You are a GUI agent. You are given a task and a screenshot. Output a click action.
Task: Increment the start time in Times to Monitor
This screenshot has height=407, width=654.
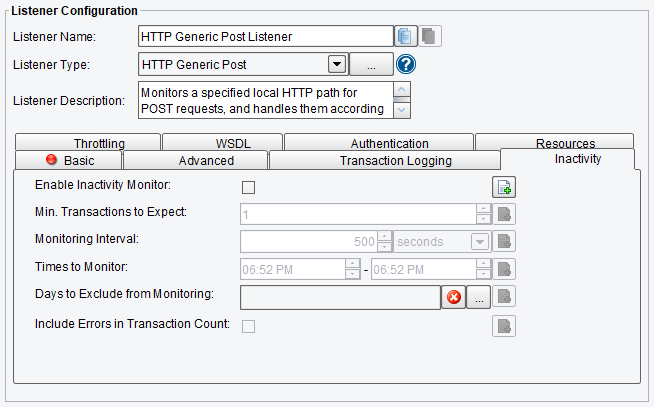[352, 264]
